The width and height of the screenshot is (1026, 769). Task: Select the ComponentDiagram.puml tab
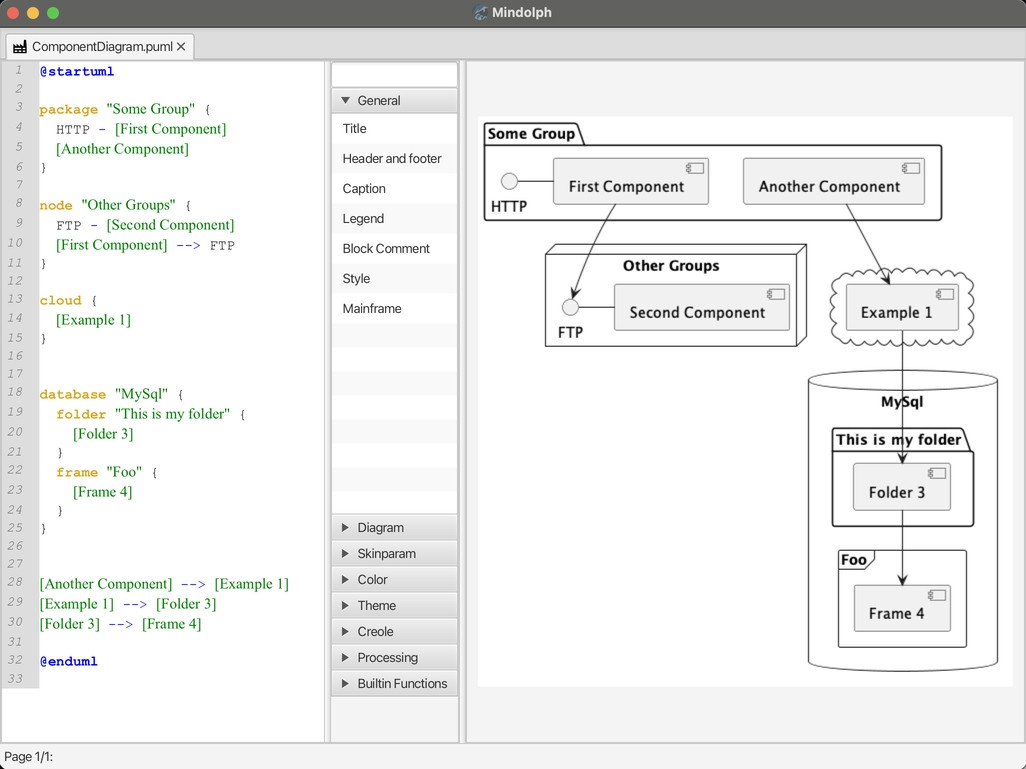pyautogui.click(x=100, y=46)
